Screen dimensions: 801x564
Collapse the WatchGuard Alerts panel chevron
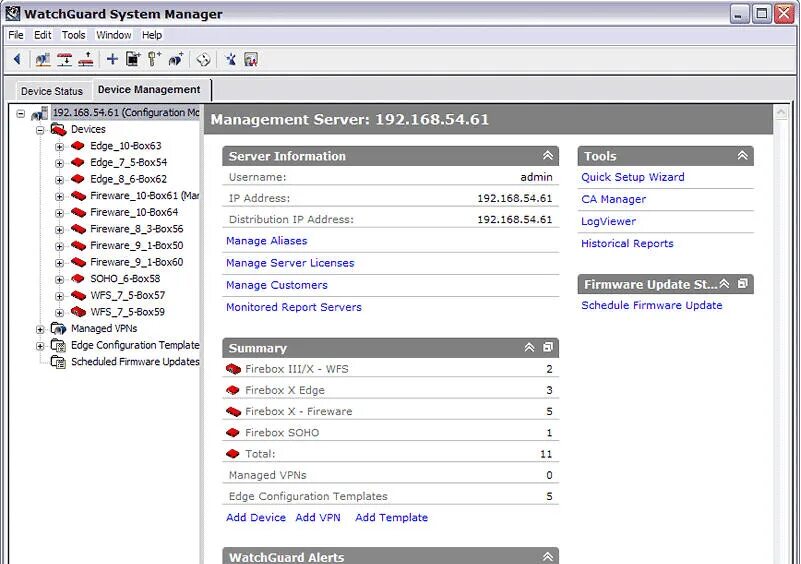coord(548,556)
